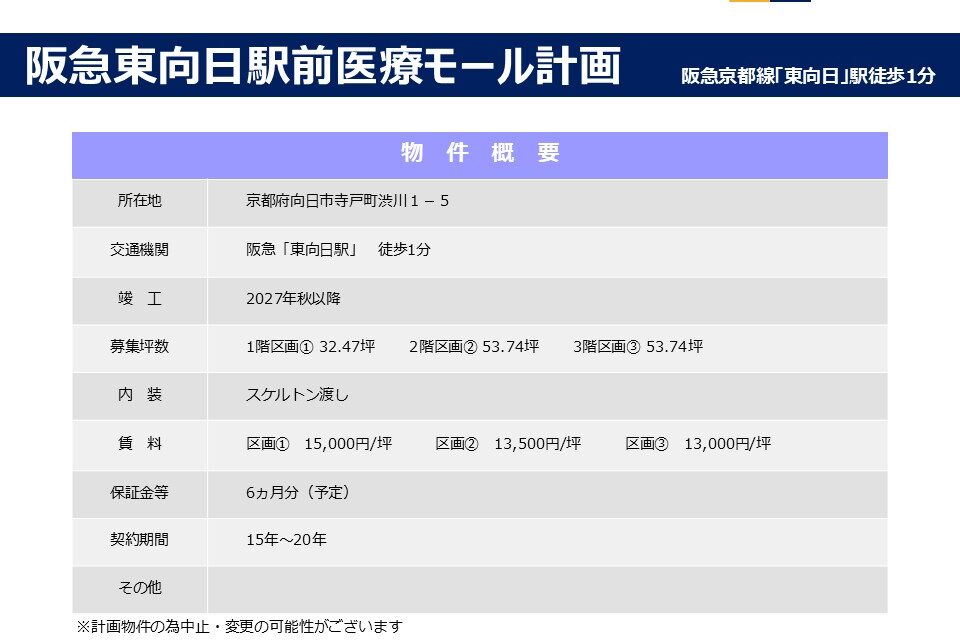Viewport: 960px width, 640px height.
Task: Click the subtitle 阪急京都線「東向日」駅徒歩1分
Action: 808,76
